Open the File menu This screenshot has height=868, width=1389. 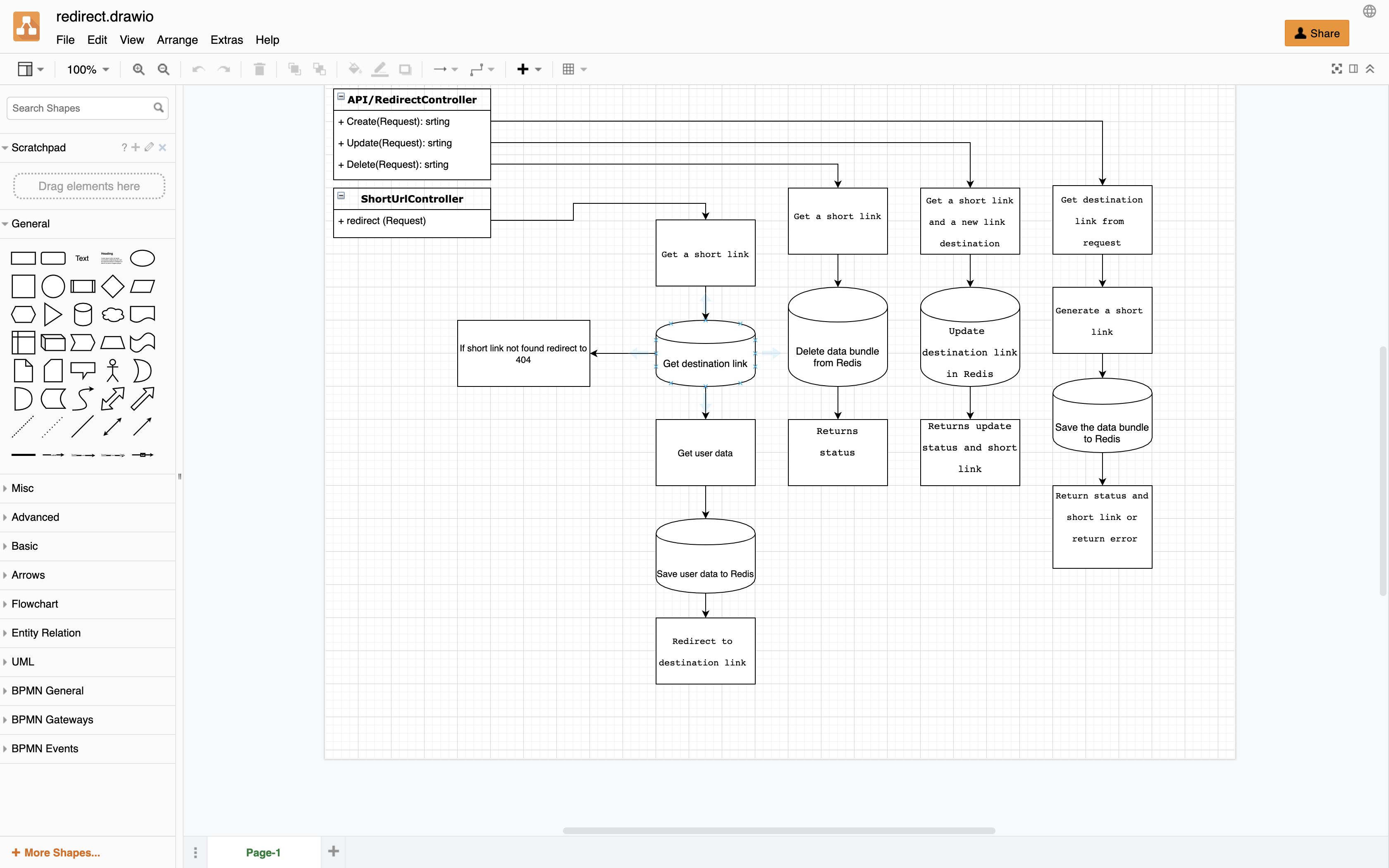[x=65, y=40]
